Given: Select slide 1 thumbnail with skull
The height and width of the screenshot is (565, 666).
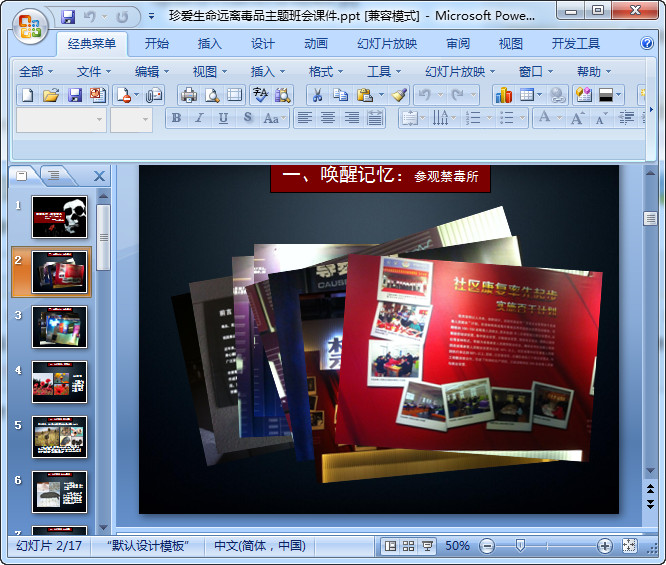Looking at the screenshot, I should 59,217.
